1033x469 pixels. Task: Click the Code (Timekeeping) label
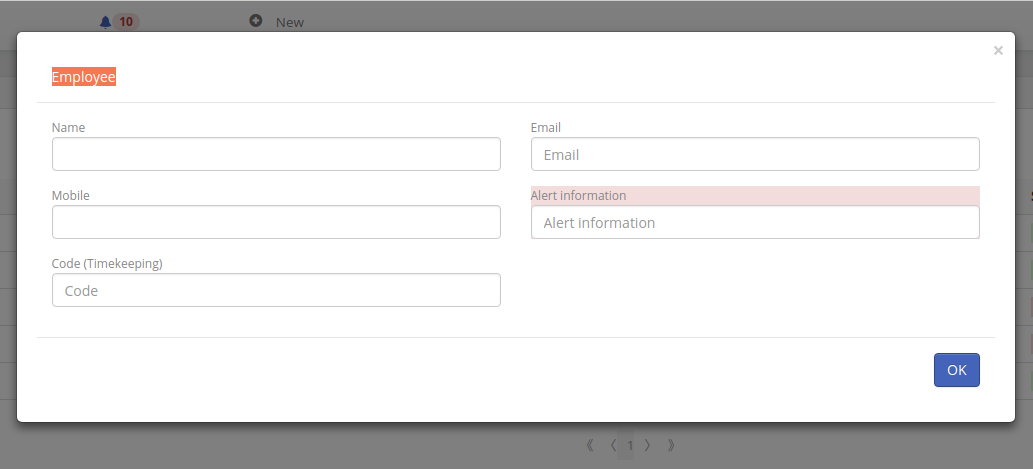107,263
